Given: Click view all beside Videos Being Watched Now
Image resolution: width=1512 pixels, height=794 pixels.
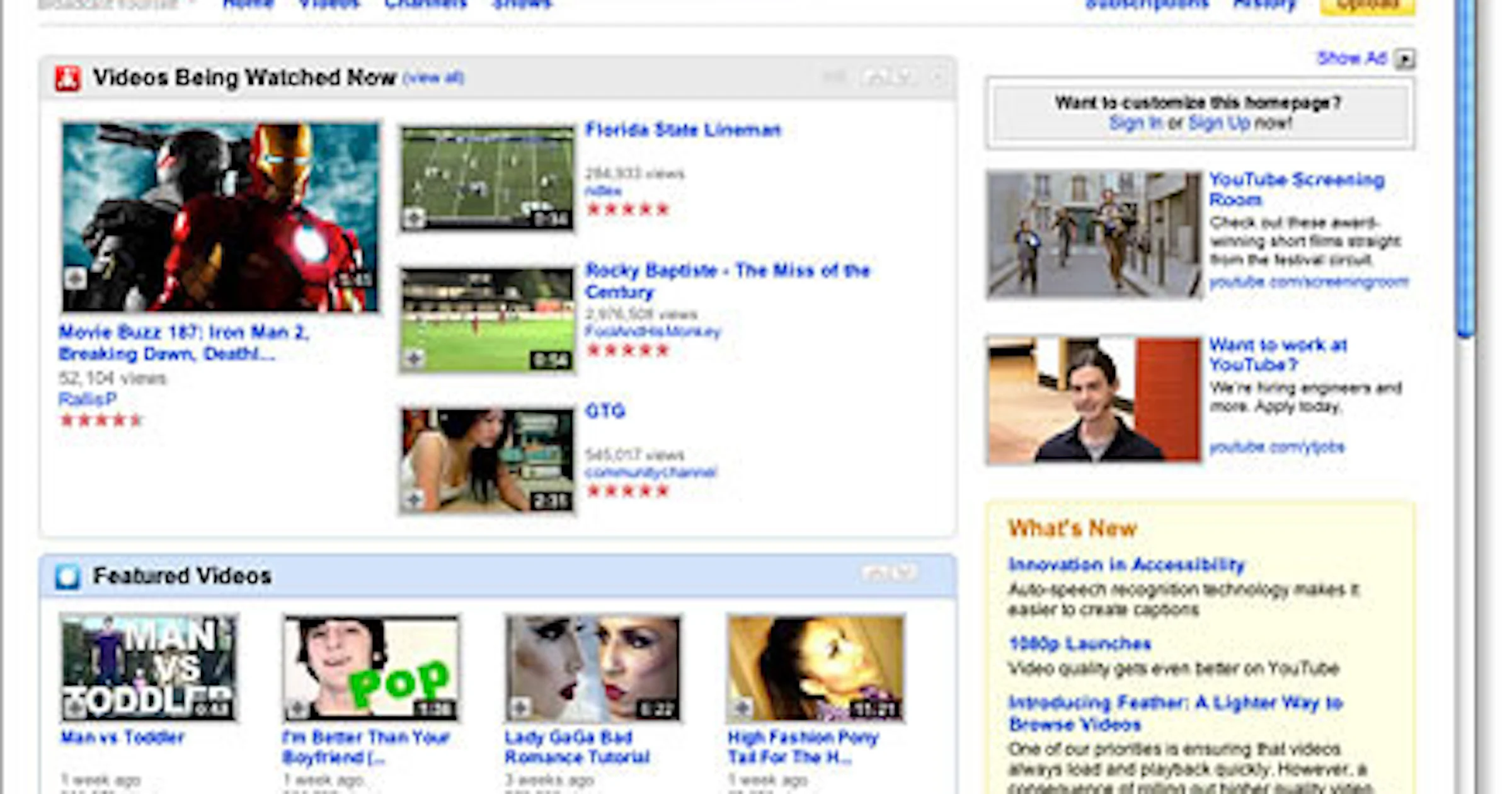Looking at the screenshot, I should coord(433,78).
